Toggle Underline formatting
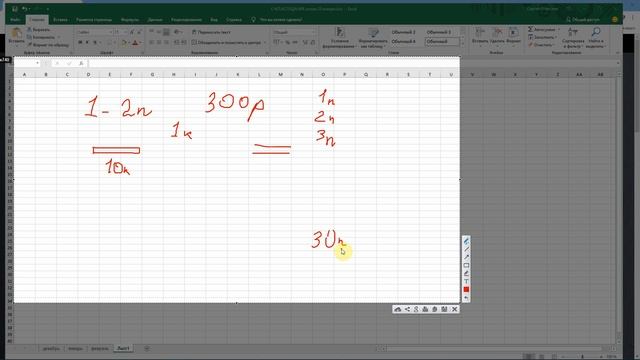 (95, 42)
